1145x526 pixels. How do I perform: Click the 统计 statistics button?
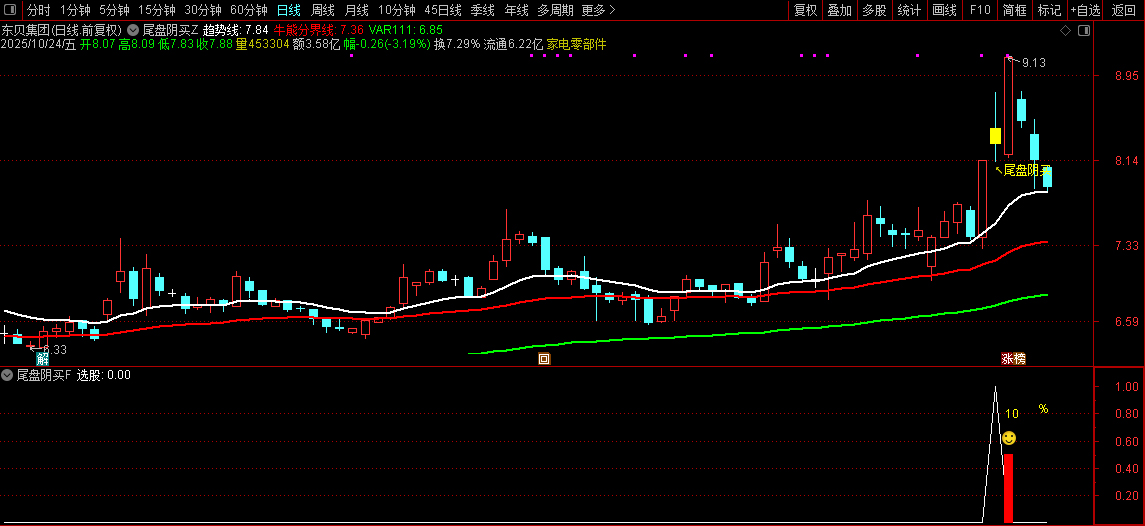tap(909, 10)
